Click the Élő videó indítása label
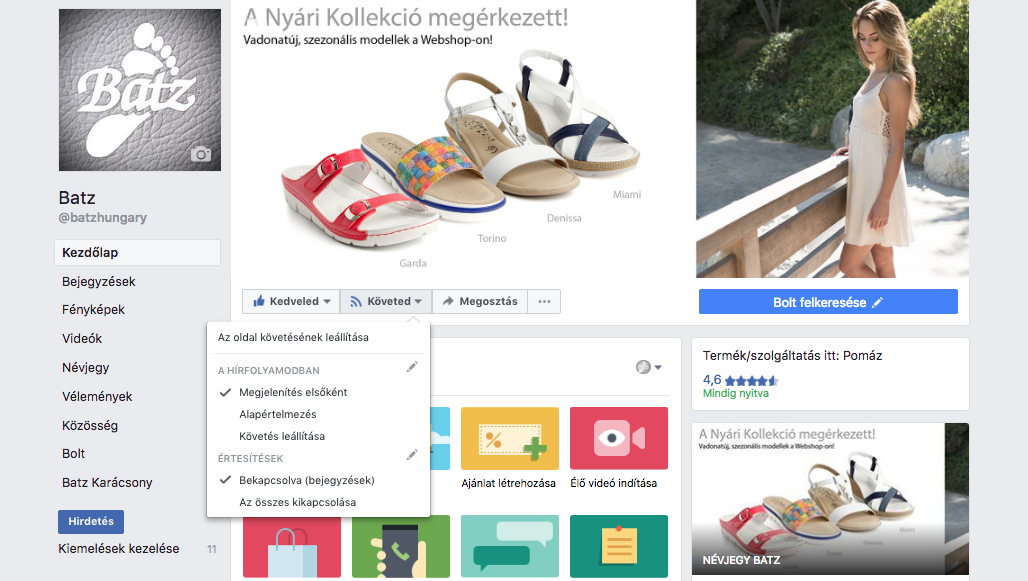The width and height of the screenshot is (1028, 581). (x=614, y=483)
